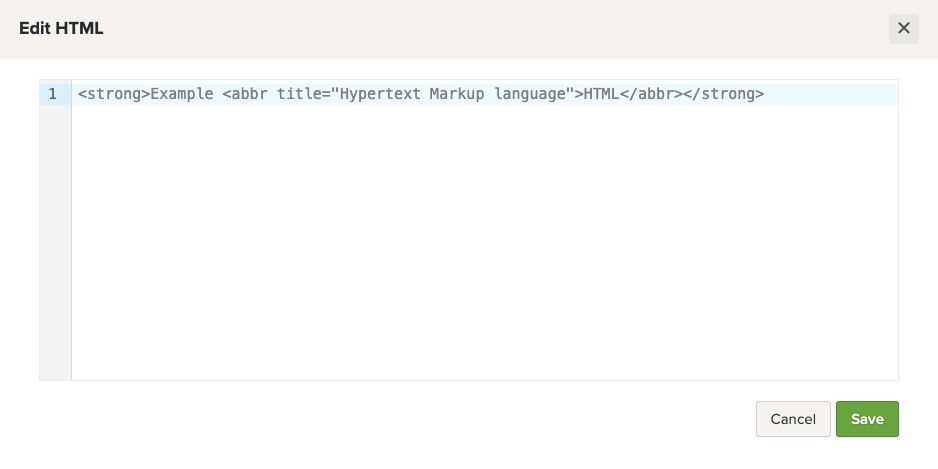Click the HTML text between abbr tags
The image size is (938, 469).
coord(601,94)
